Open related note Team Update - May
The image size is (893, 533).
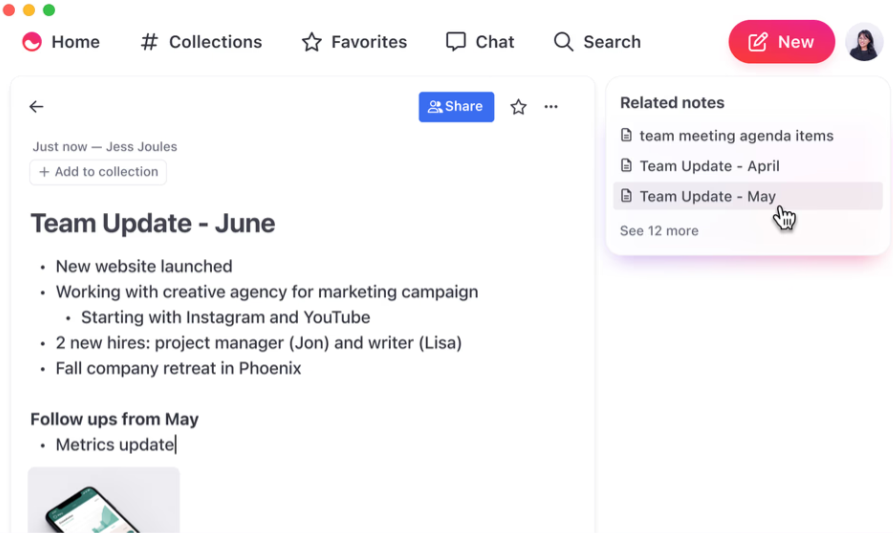pyautogui.click(x=748, y=196)
